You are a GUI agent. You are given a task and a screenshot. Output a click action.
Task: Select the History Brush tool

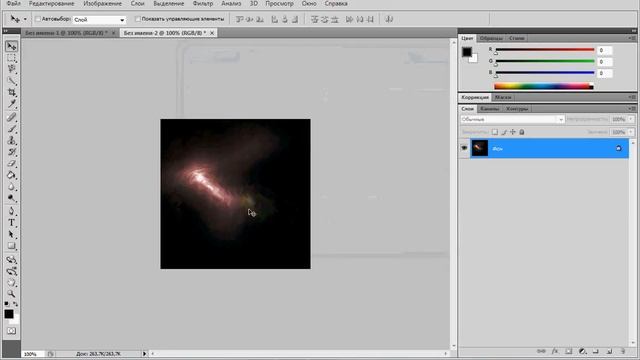click(x=11, y=152)
